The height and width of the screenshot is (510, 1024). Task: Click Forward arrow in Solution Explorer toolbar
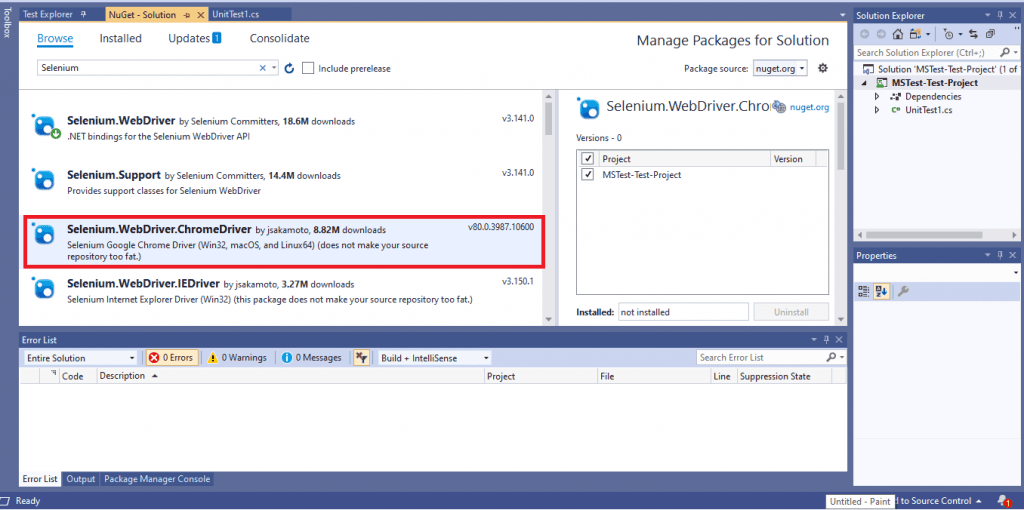[881, 34]
